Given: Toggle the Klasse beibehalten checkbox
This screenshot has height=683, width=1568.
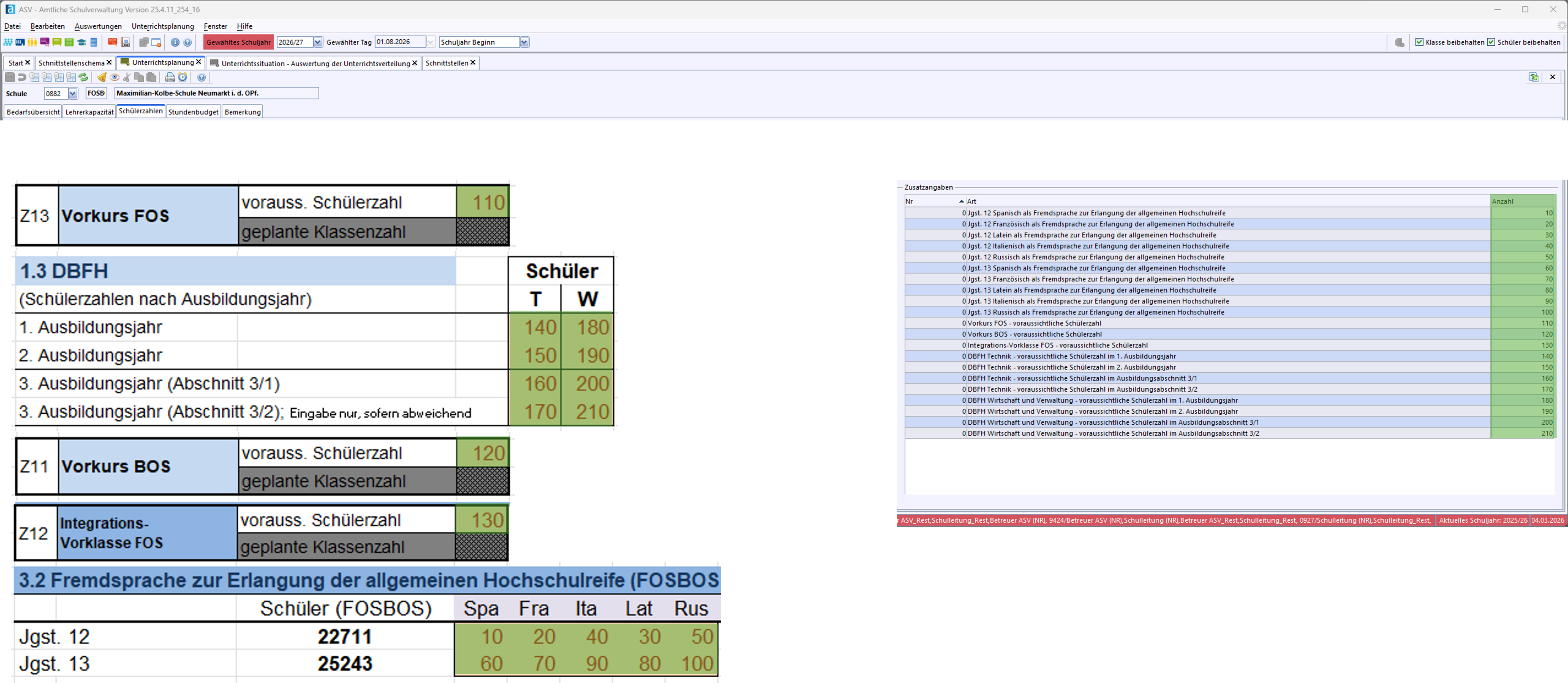Looking at the screenshot, I should coord(1419,42).
